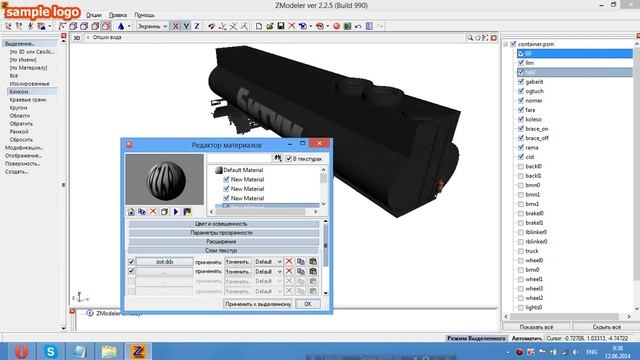Toggle the Y axis constraint button
The width and height of the screenshot is (640, 360).
pos(186,26)
